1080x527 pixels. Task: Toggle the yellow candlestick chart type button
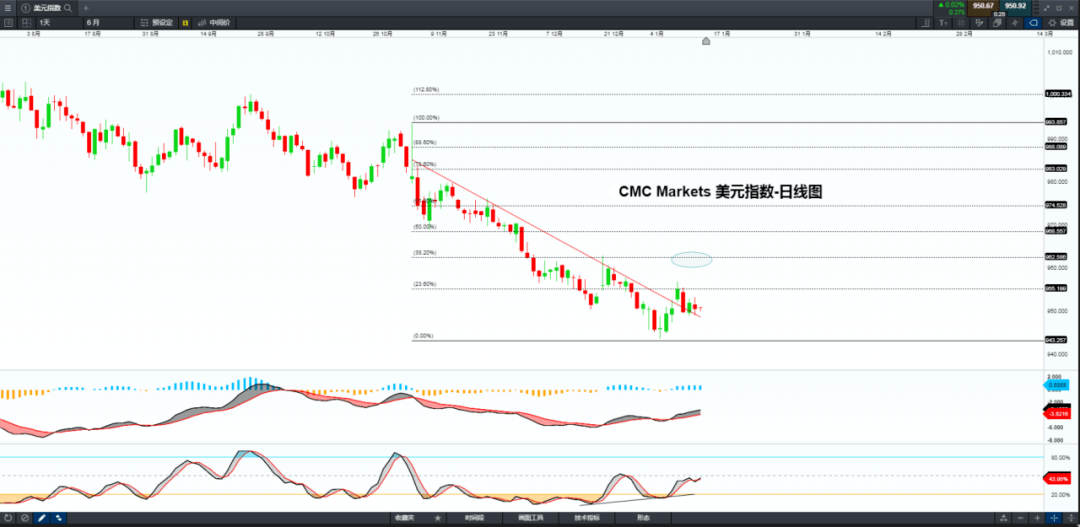click(185, 23)
